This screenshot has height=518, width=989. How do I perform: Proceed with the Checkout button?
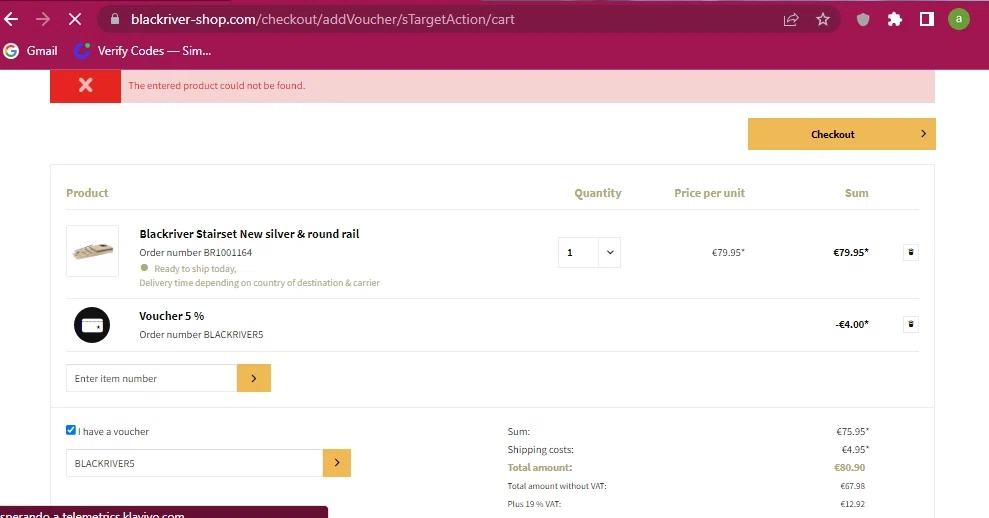pyautogui.click(x=841, y=134)
